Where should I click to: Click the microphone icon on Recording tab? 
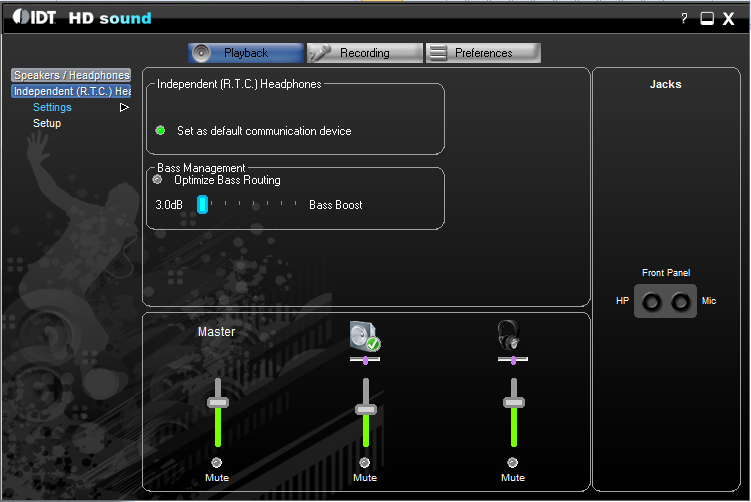point(322,53)
